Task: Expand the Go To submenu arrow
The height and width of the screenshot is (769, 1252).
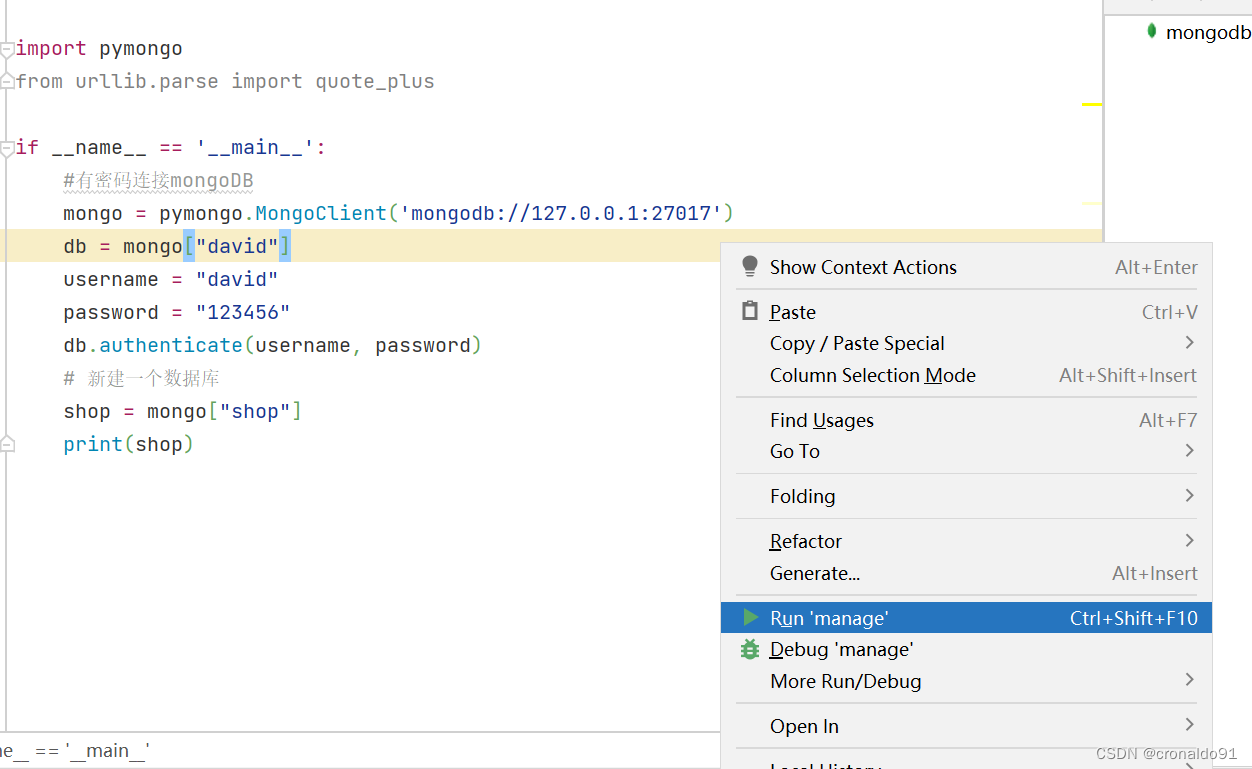Action: 1189,451
